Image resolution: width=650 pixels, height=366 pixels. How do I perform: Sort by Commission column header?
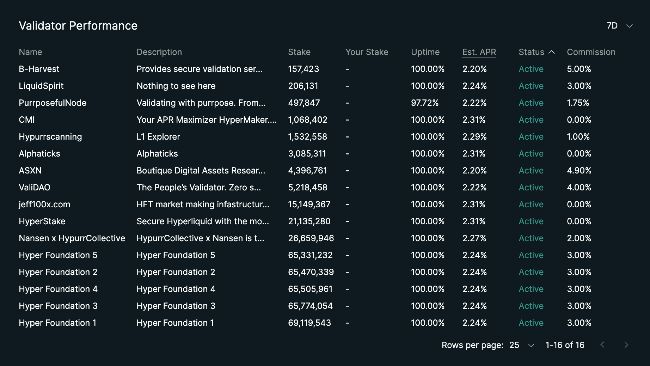click(591, 52)
